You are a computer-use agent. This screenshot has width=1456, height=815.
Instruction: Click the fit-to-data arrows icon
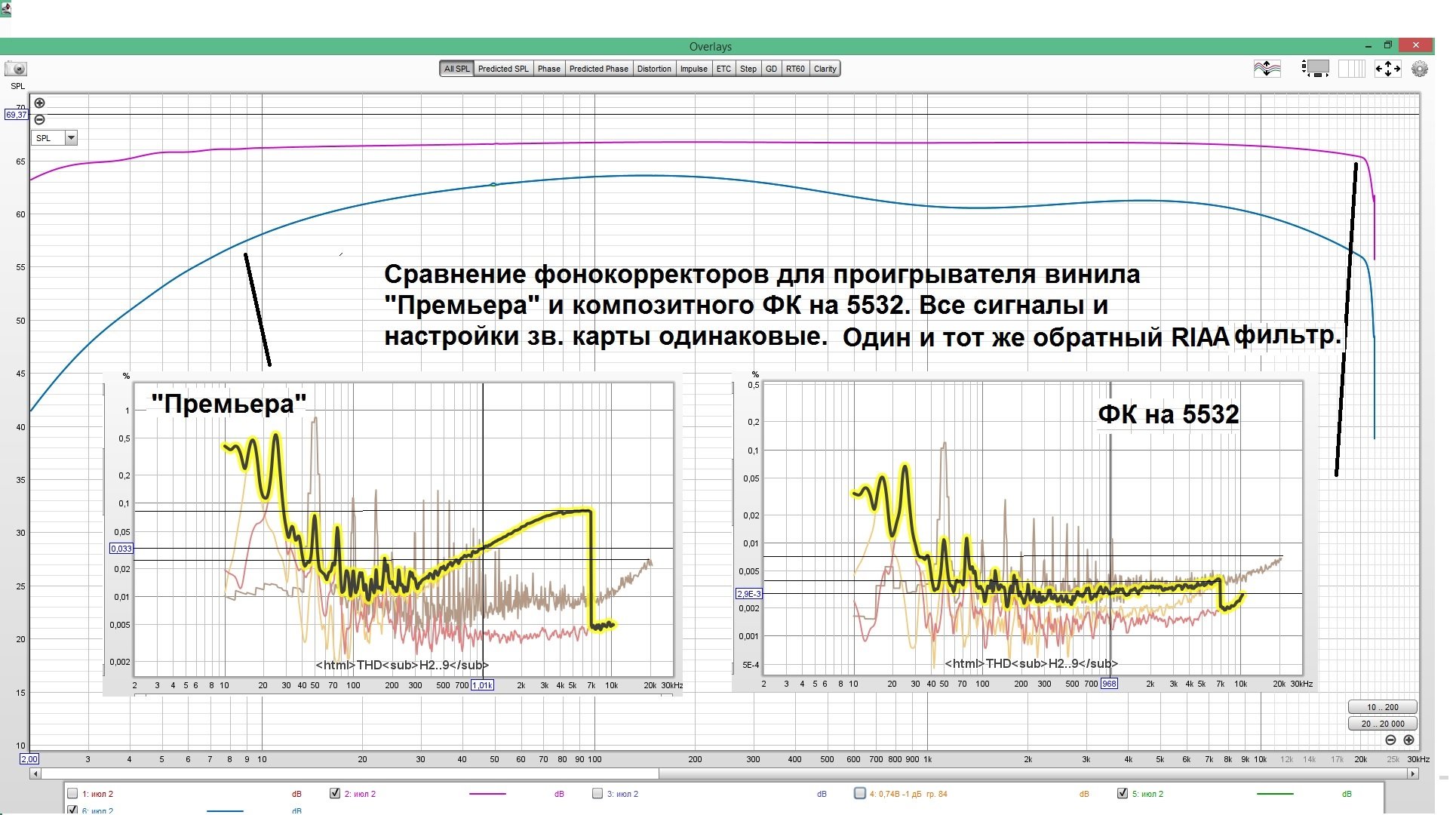(1387, 69)
